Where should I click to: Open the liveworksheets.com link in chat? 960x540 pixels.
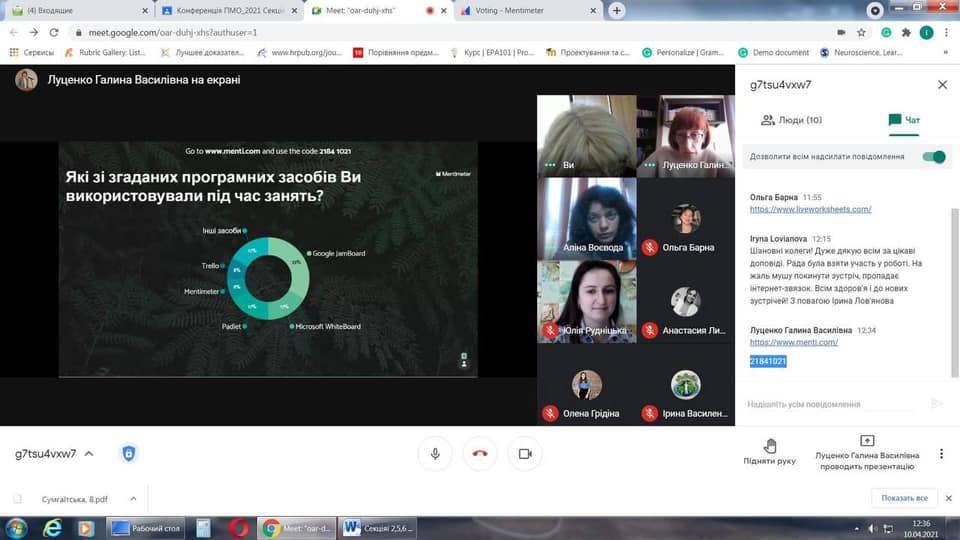[x=810, y=209]
